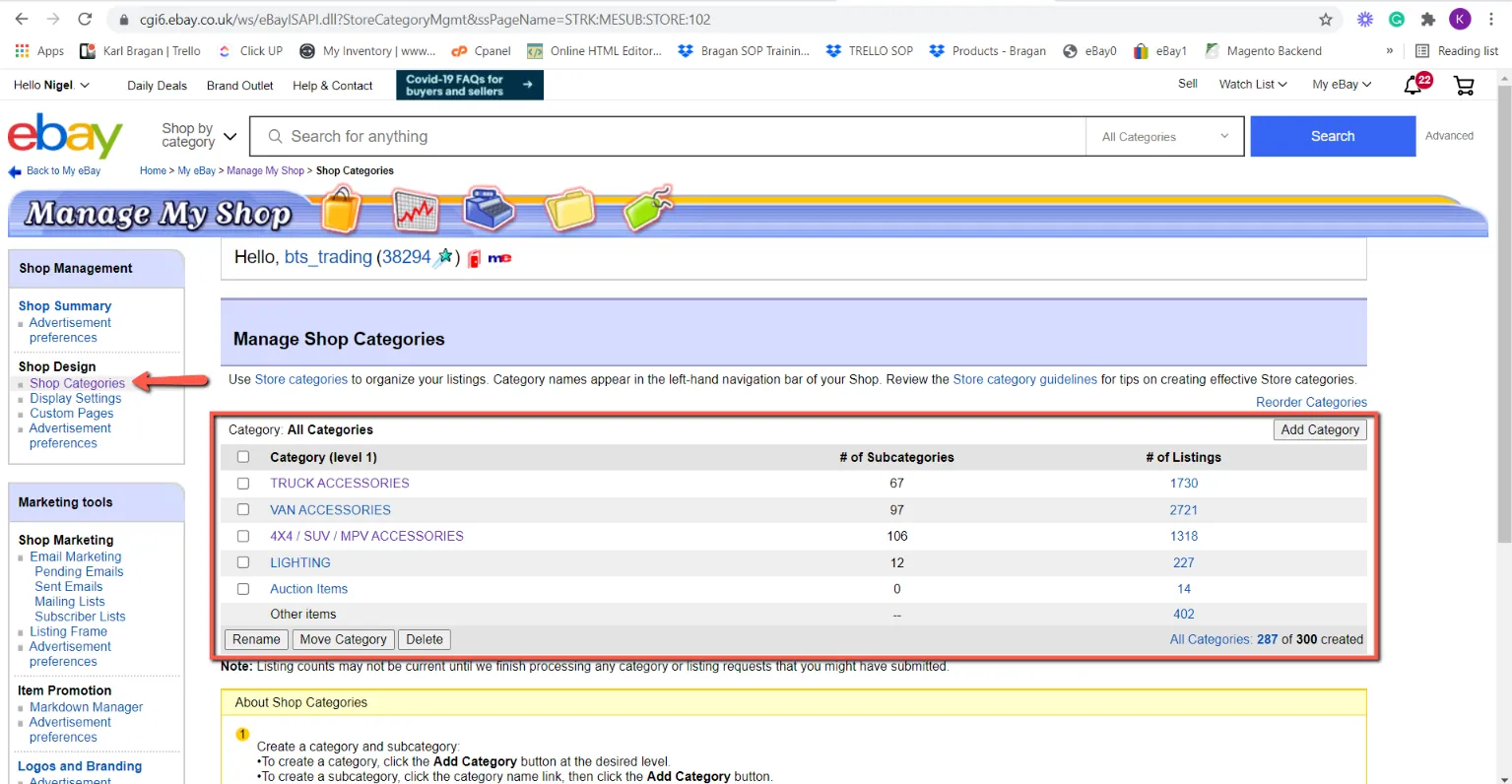The image size is (1512, 784).
Task: Reload the page with refresh icon
Action: 85,19
